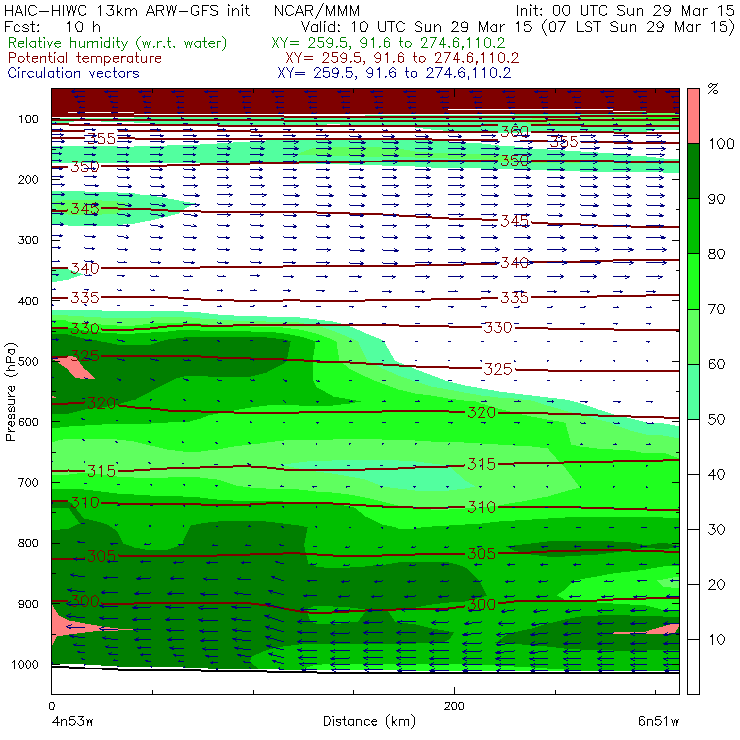Click the '300' pressure axis tick label
The height and width of the screenshot is (740, 740).
tap(28, 240)
